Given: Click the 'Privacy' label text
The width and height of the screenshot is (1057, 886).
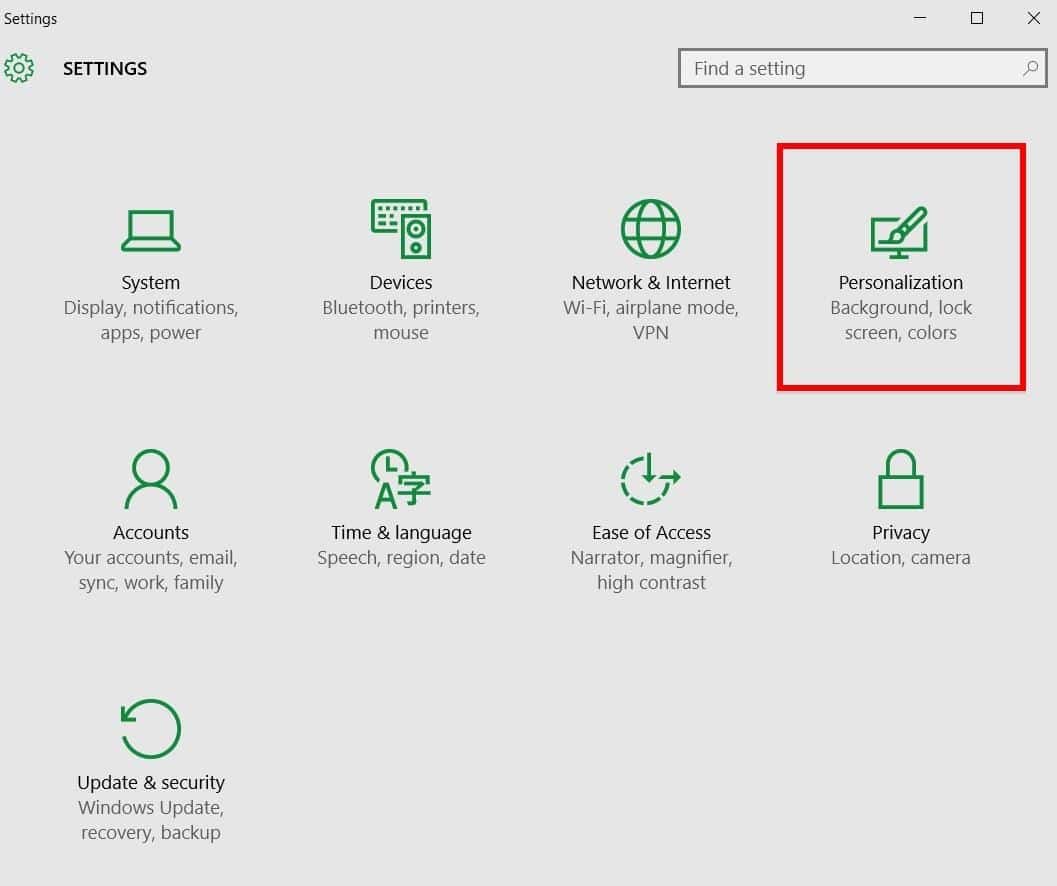Looking at the screenshot, I should (900, 533).
